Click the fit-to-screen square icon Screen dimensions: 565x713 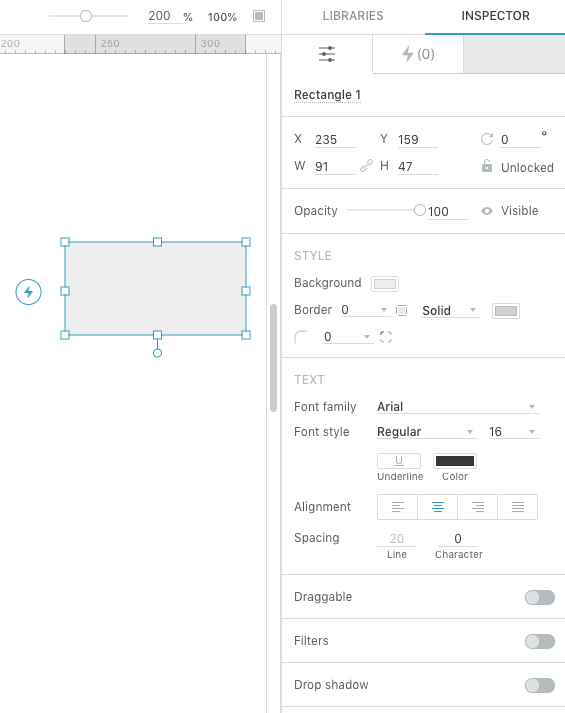[259, 16]
